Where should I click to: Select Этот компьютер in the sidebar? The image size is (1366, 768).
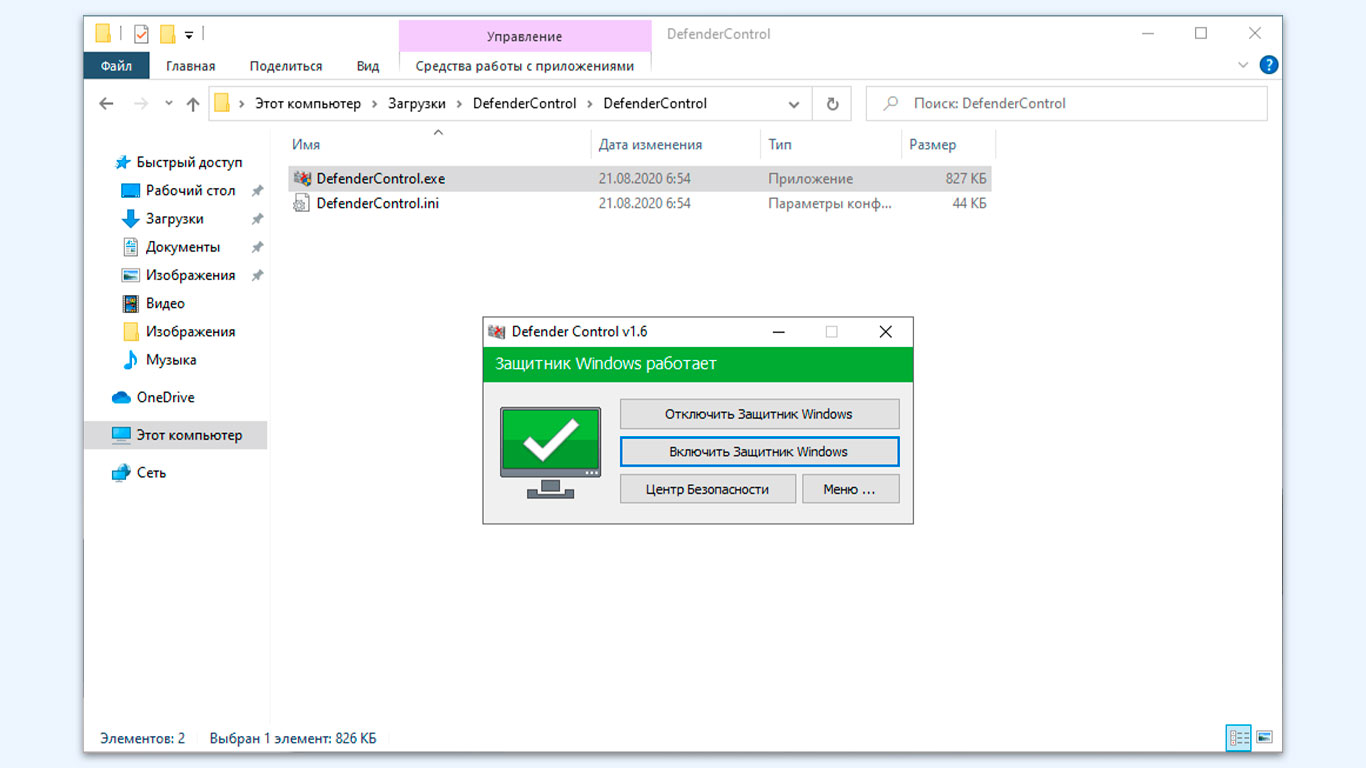[177, 435]
